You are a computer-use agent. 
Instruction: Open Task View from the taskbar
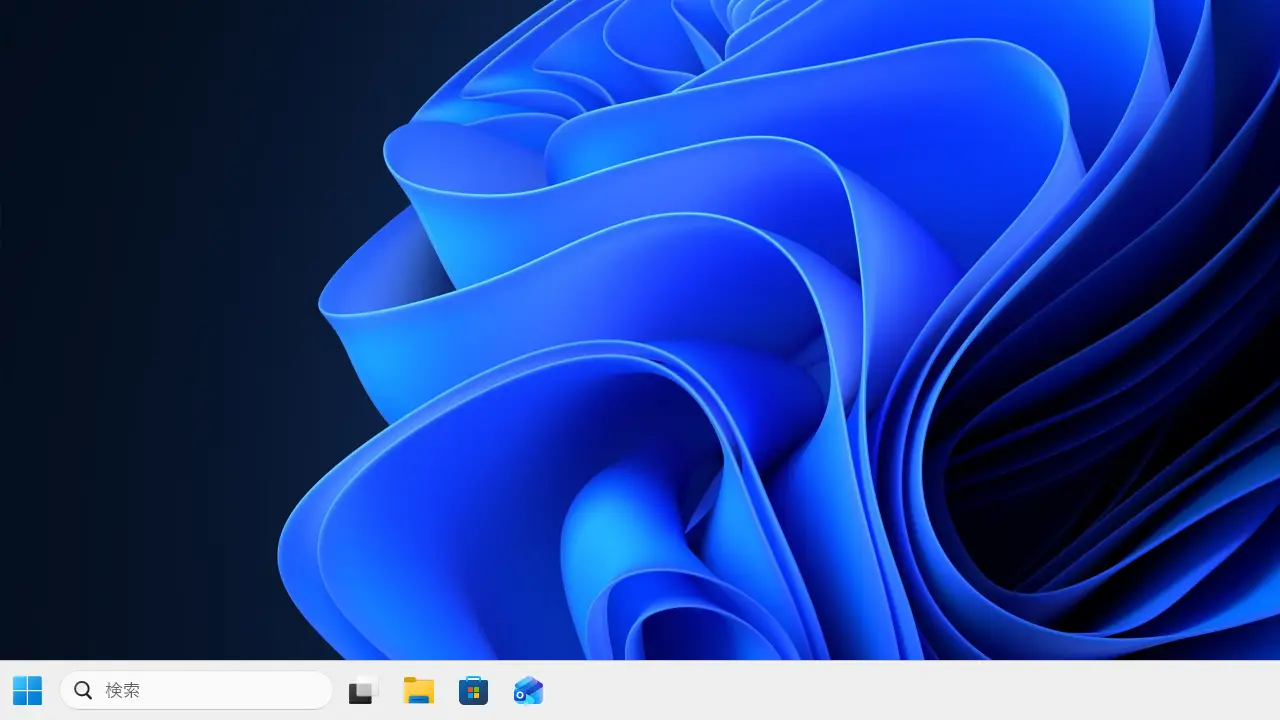pyautogui.click(x=364, y=690)
